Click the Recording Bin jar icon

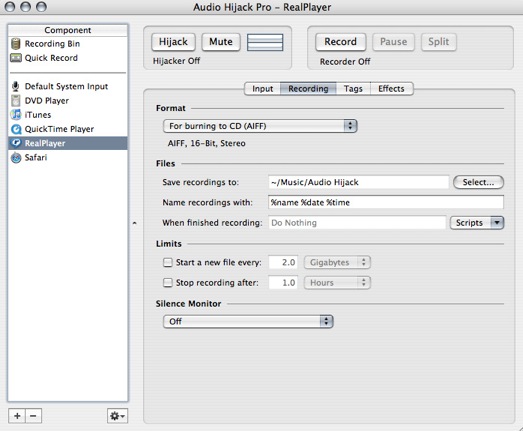[x=16, y=44]
